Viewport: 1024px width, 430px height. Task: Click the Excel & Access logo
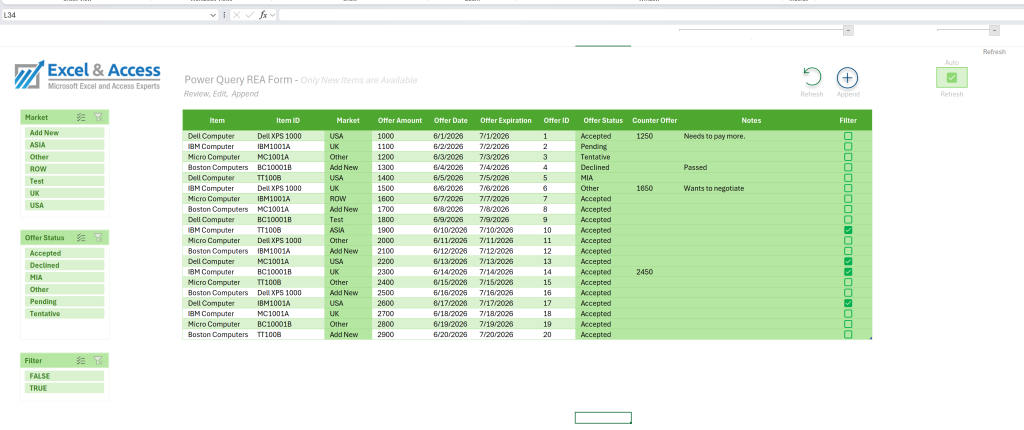pyautogui.click(x=88, y=76)
